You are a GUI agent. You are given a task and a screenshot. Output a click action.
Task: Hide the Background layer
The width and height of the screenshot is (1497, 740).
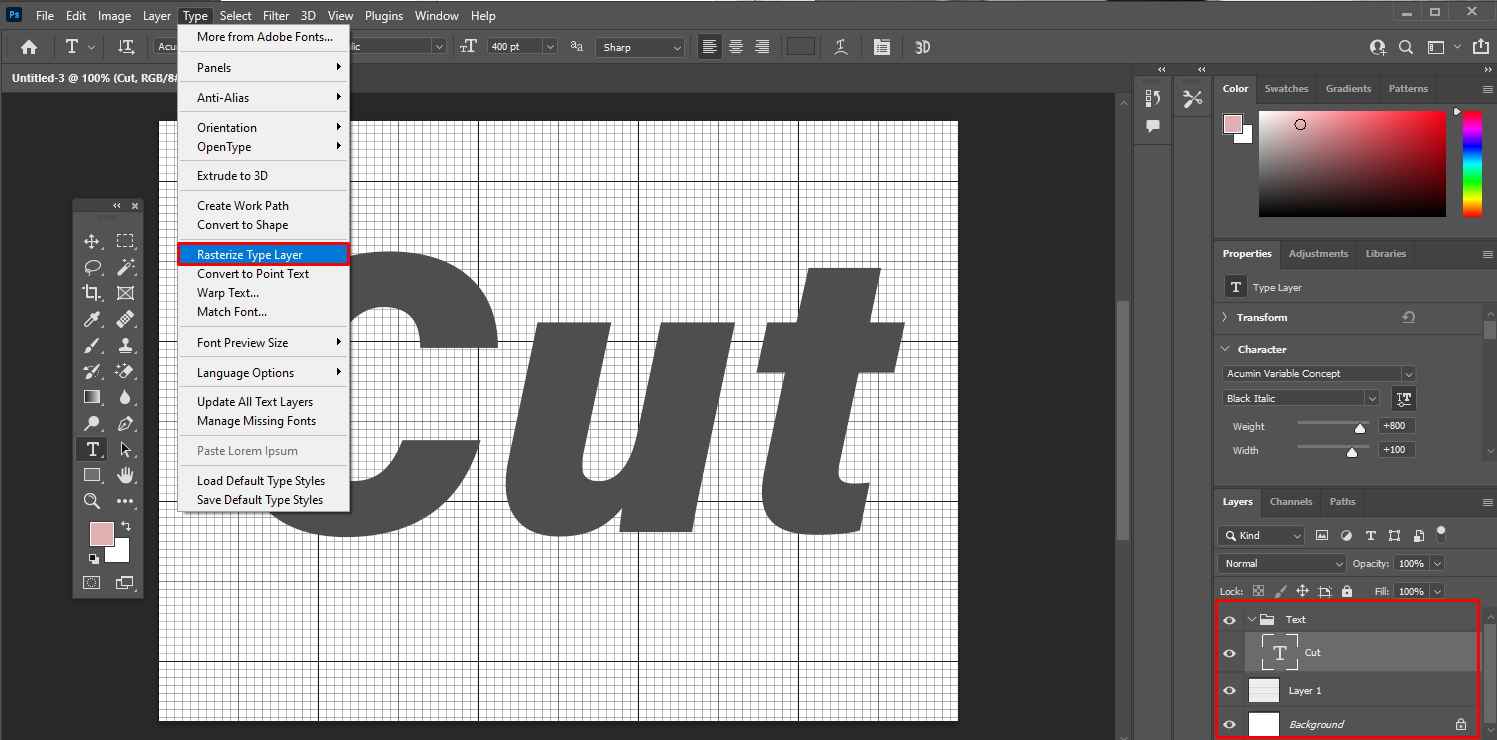1229,724
